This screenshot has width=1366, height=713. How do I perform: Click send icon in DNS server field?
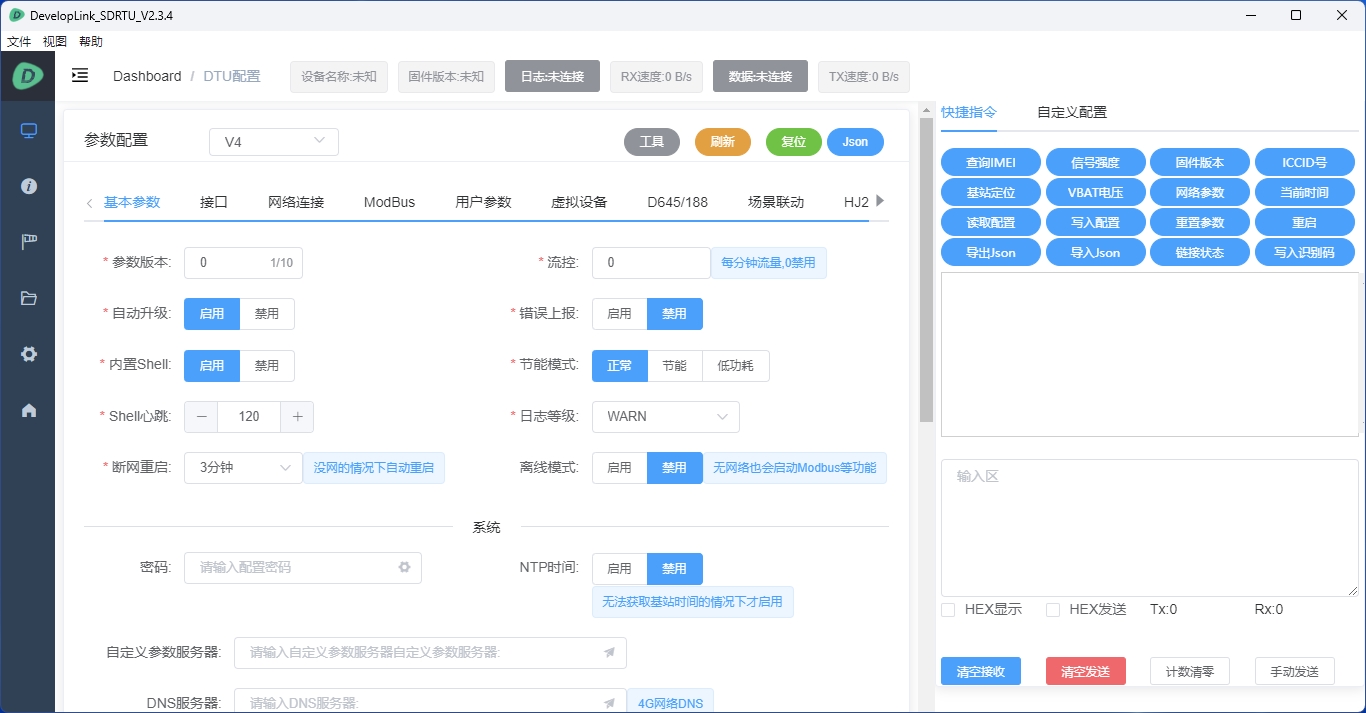[609, 703]
